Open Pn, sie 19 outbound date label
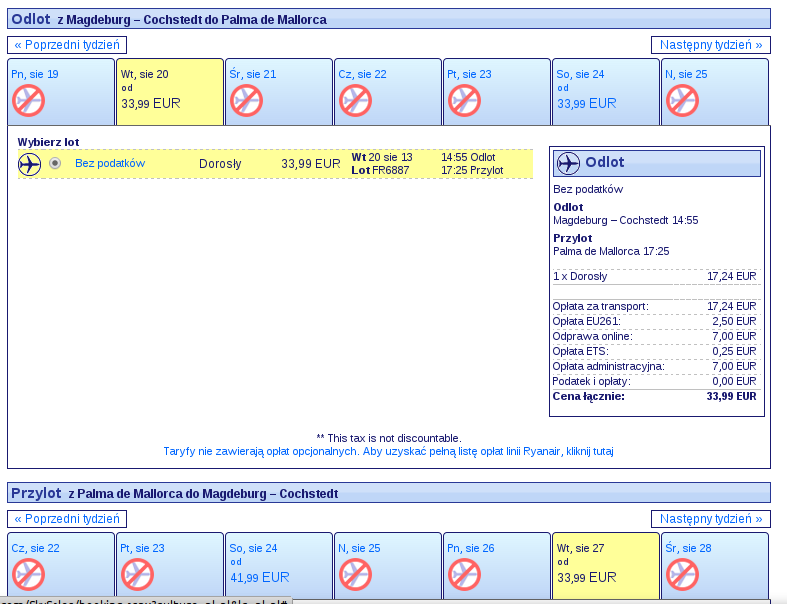The height and width of the screenshot is (604, 787). tap(35, 74)
